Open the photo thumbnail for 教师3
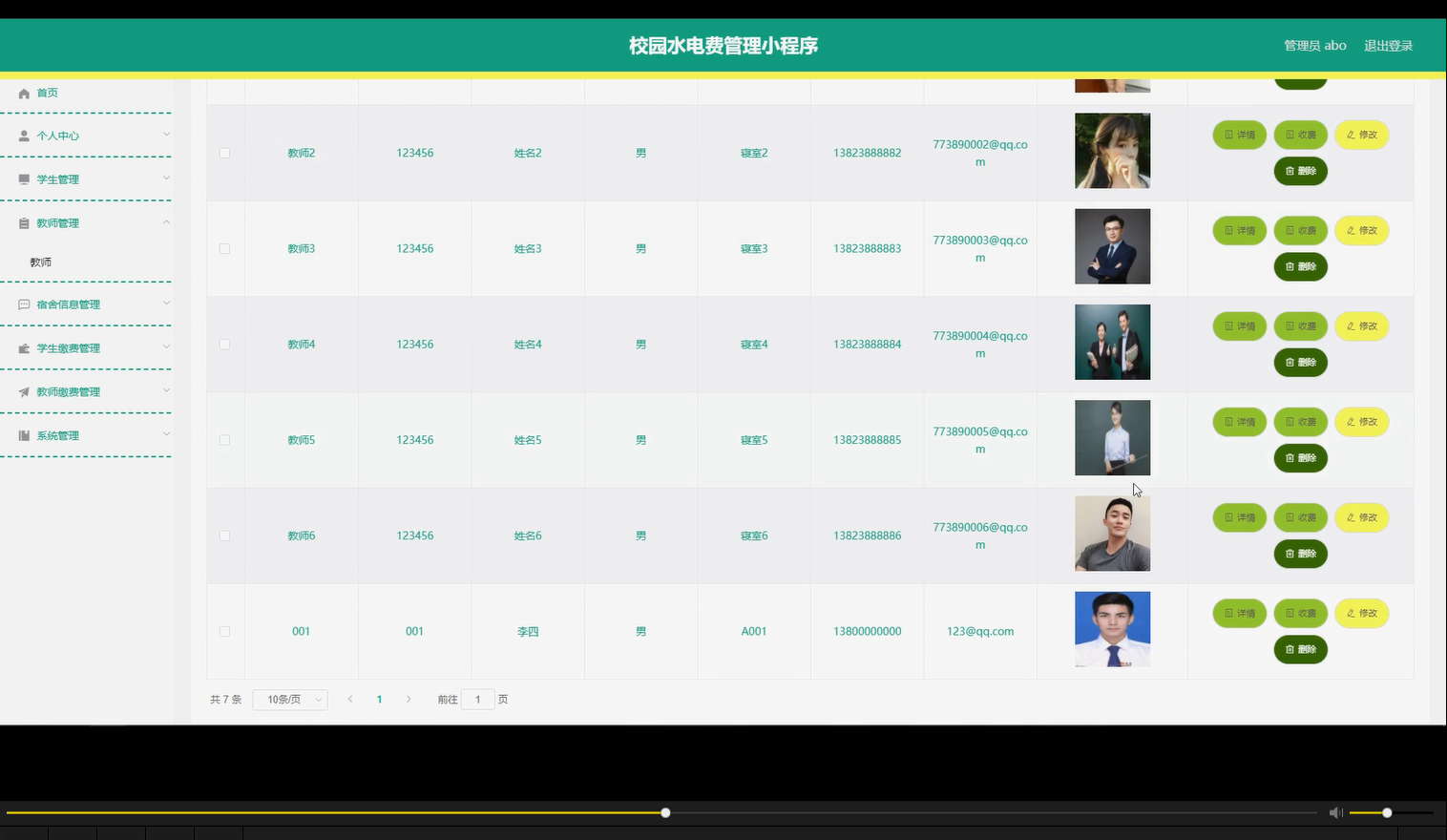The height and width of the screenshot is (840, 1447). point(1112,246)
